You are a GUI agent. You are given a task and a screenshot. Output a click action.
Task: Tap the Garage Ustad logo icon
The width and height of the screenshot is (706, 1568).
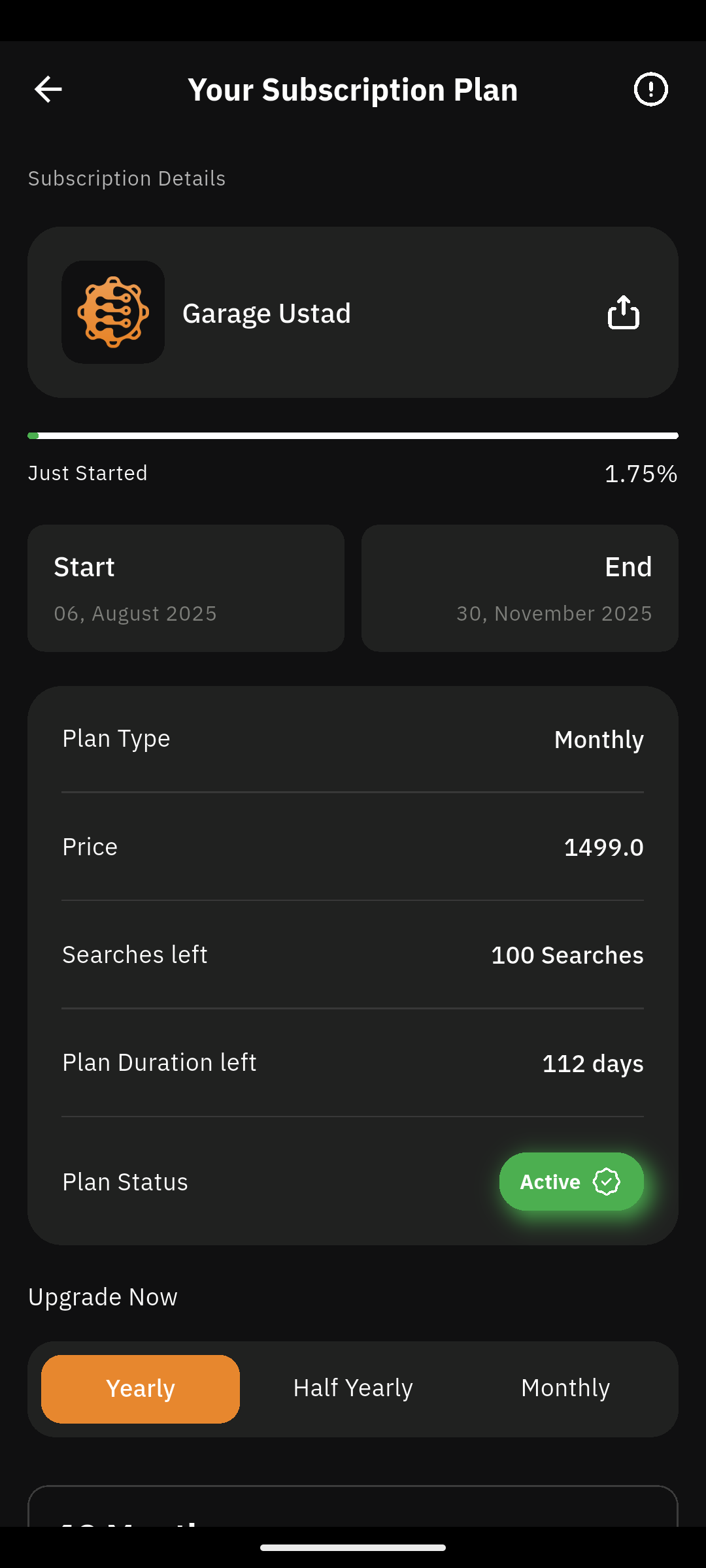pos(113,312)
